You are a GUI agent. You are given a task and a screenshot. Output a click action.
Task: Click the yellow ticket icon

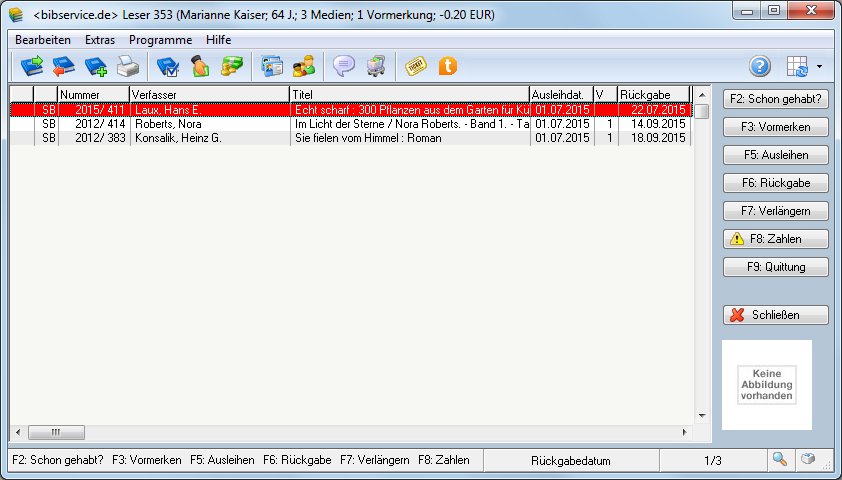click(415, 67)
